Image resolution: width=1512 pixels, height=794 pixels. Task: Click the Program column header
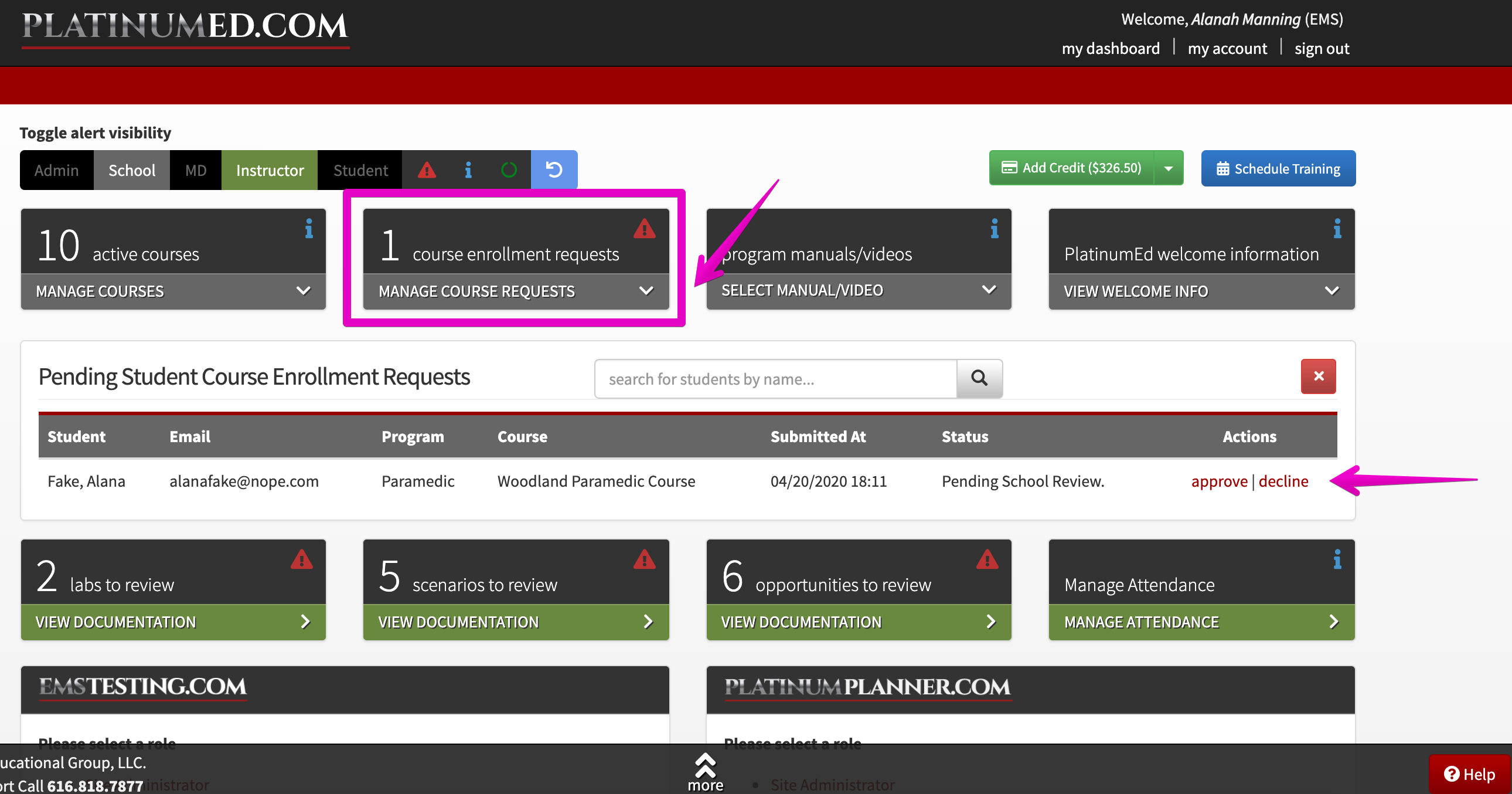412,436
